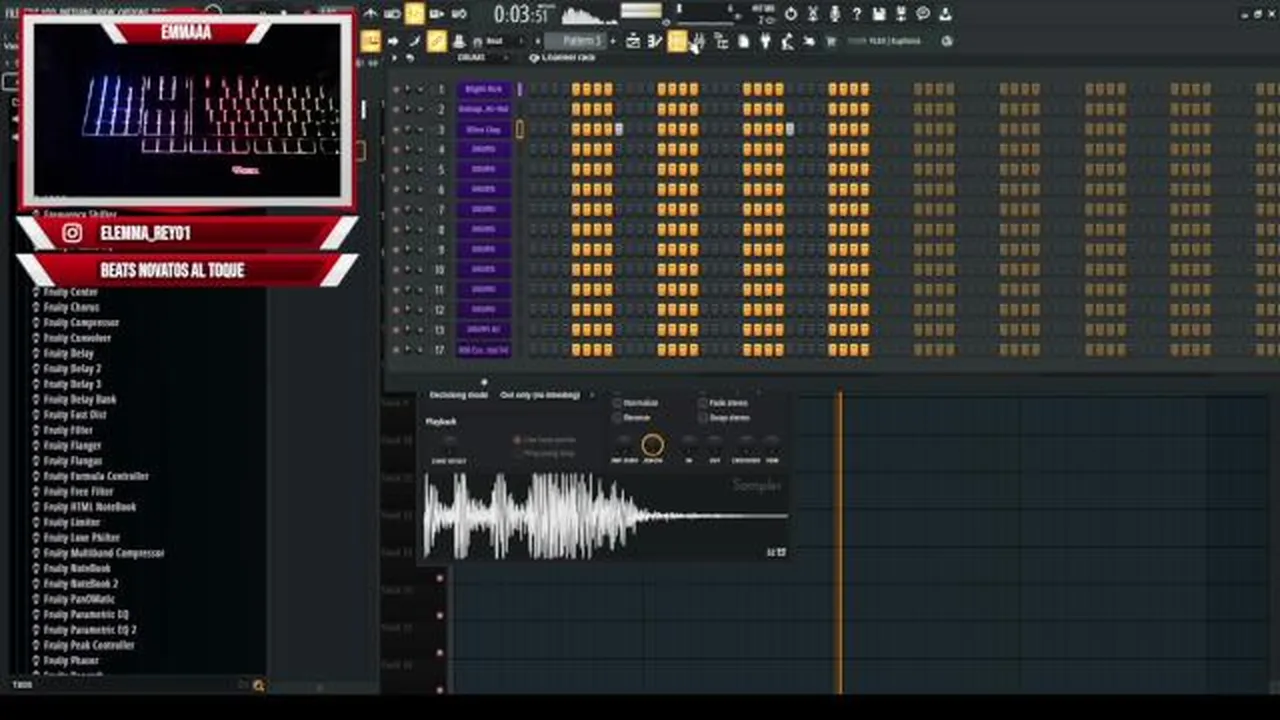Screen dimensions: 1280x720
Task: Click the microphone recording icon in top toolbar
Action: pos(835,14)
